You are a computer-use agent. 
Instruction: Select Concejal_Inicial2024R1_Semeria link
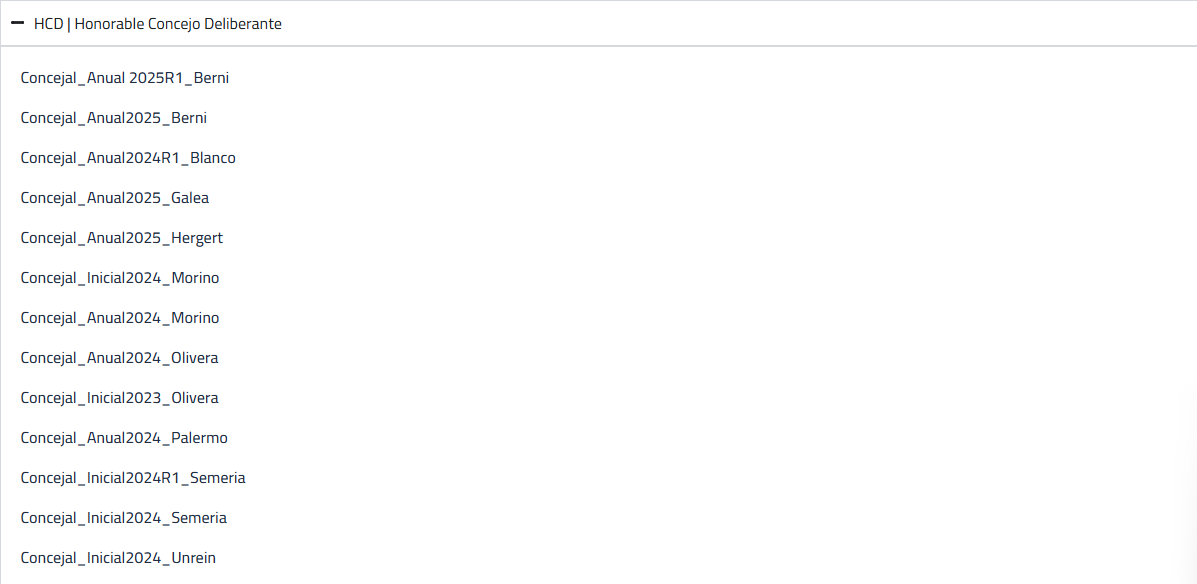click(133, 478)
